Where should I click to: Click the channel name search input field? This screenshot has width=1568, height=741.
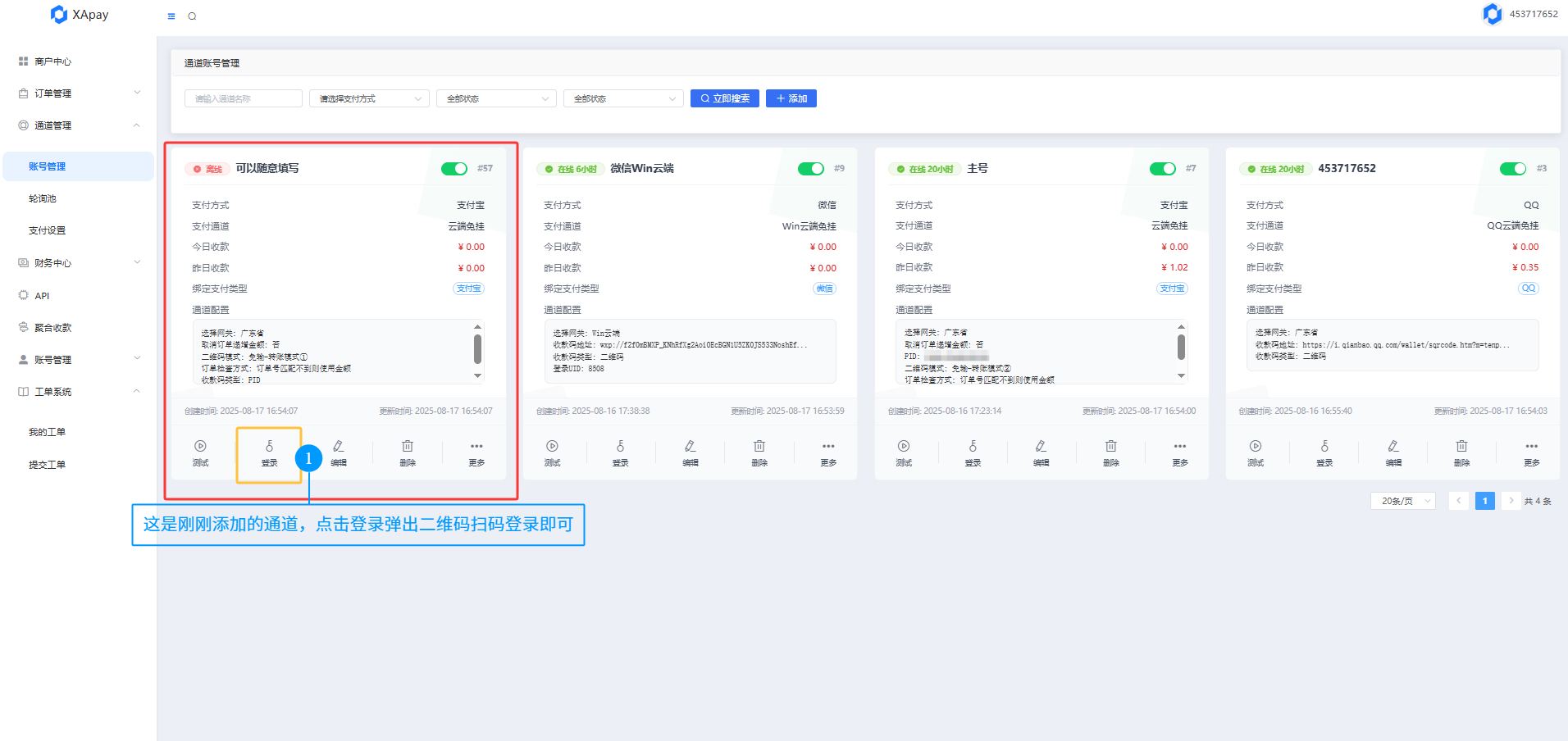244,99
